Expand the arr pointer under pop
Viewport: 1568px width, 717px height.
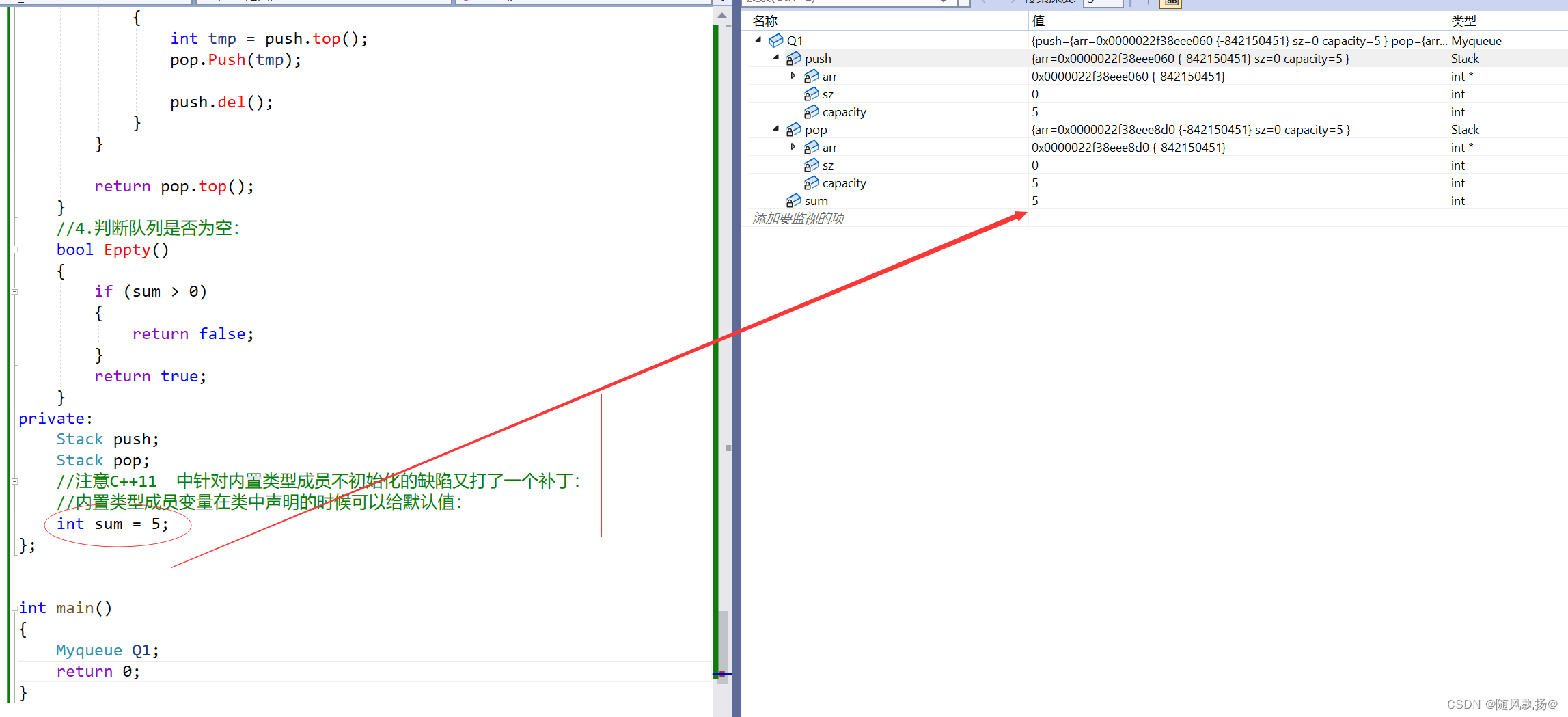pyautogui.click(x=793, y=147)
